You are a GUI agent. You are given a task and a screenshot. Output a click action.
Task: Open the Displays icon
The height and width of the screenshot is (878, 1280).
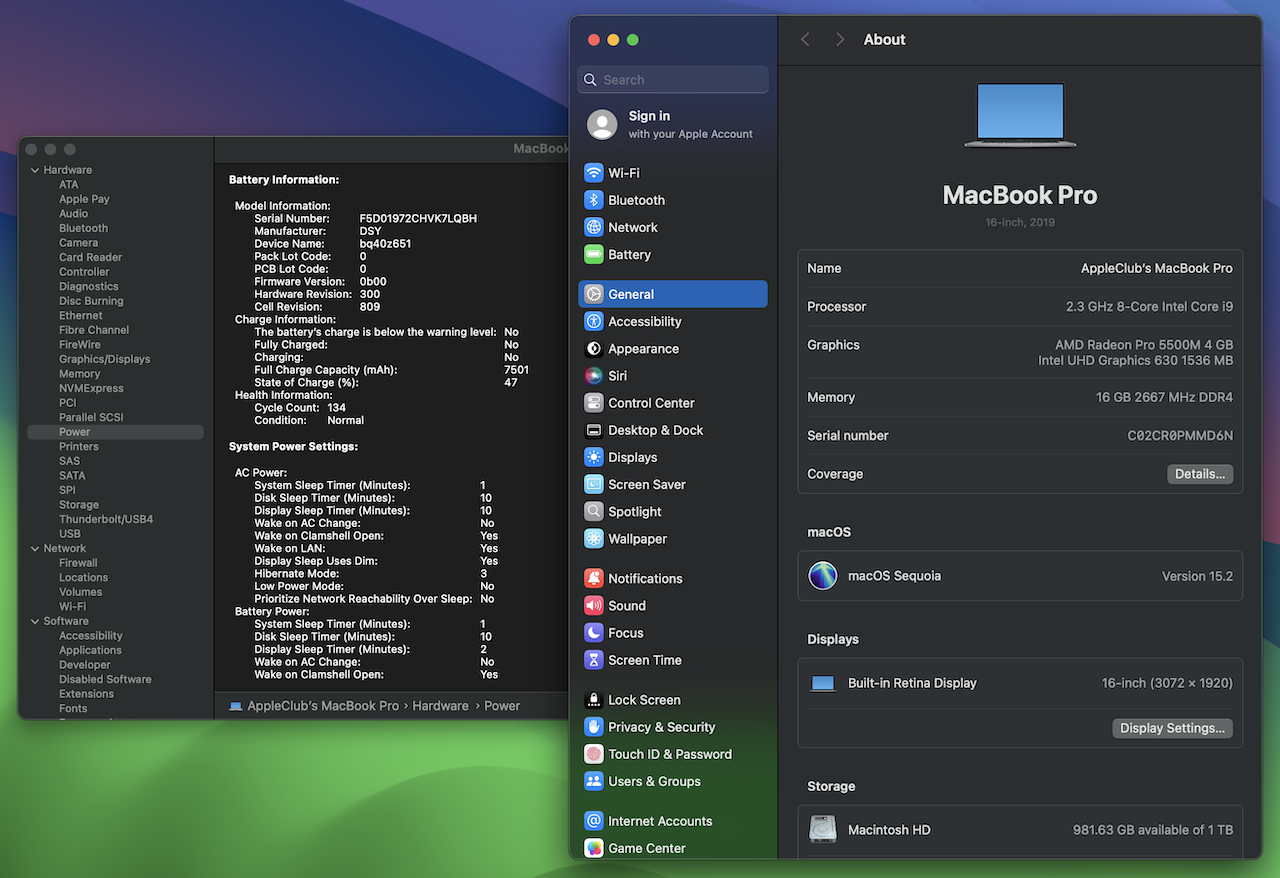(x=594, y=457)
